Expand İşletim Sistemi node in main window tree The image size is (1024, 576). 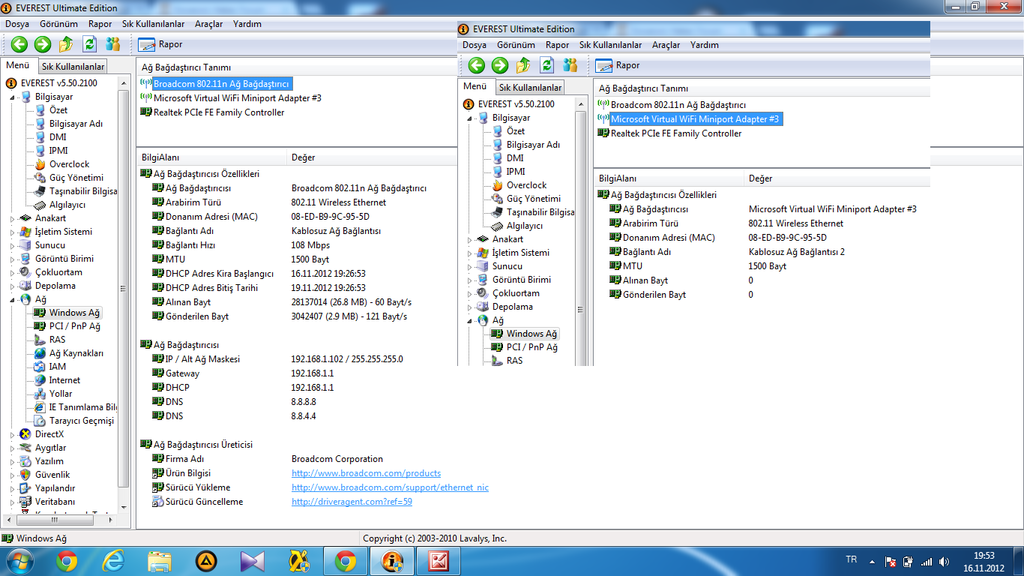(x=12, y=232)
